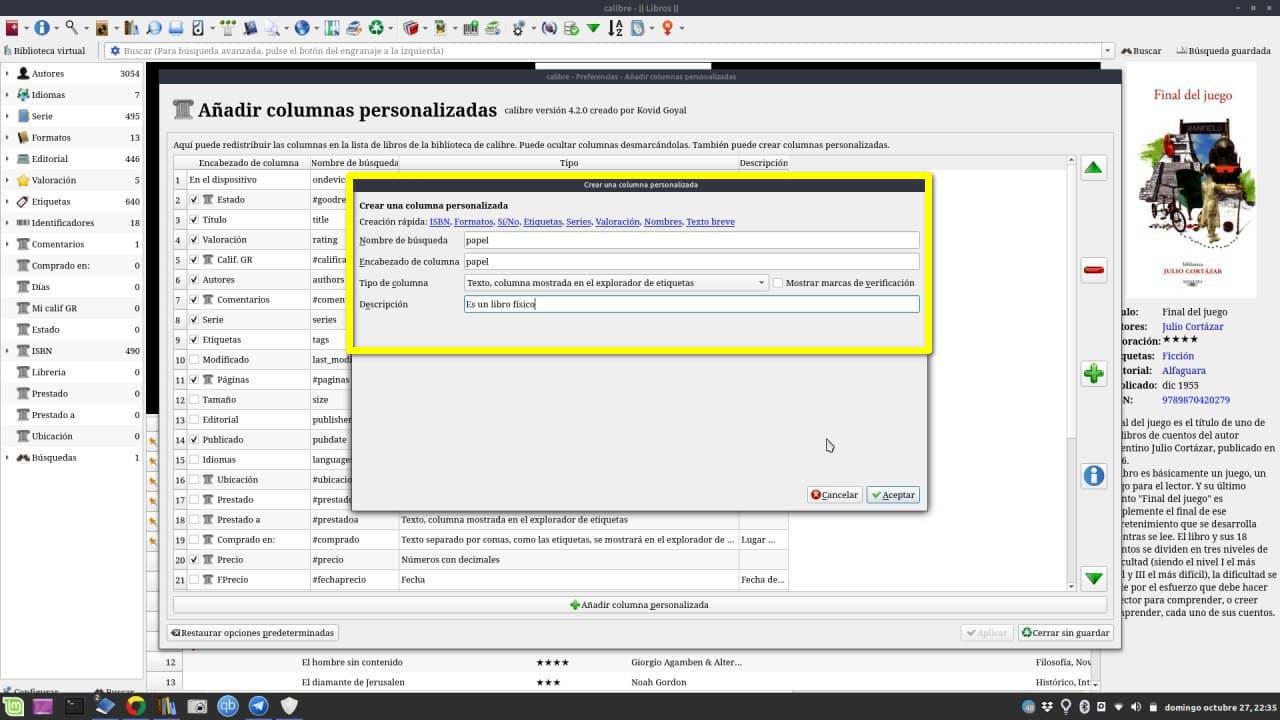Select Búsquedas binoculars icon in tag browser

(x=23, y=457)
